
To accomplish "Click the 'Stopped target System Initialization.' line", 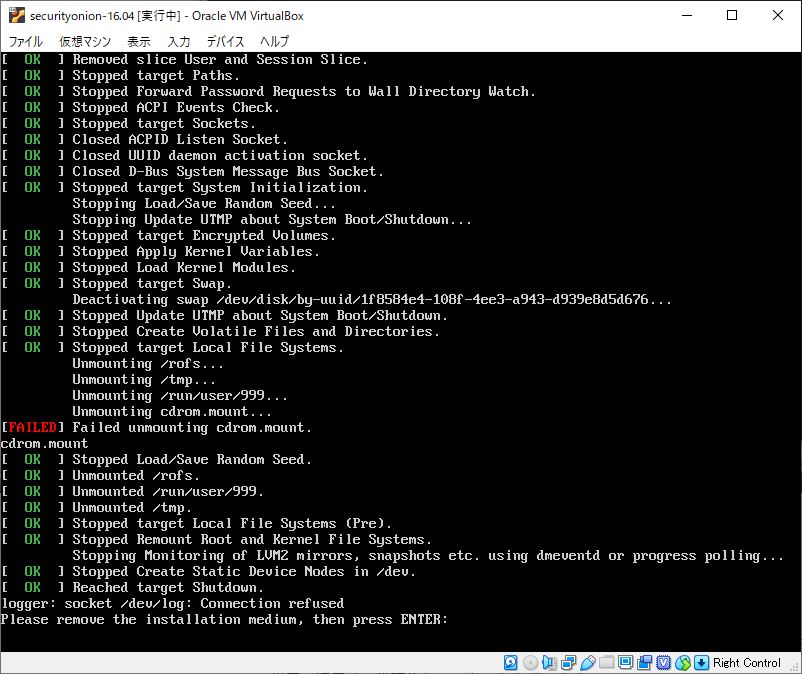I will (220, 188).
